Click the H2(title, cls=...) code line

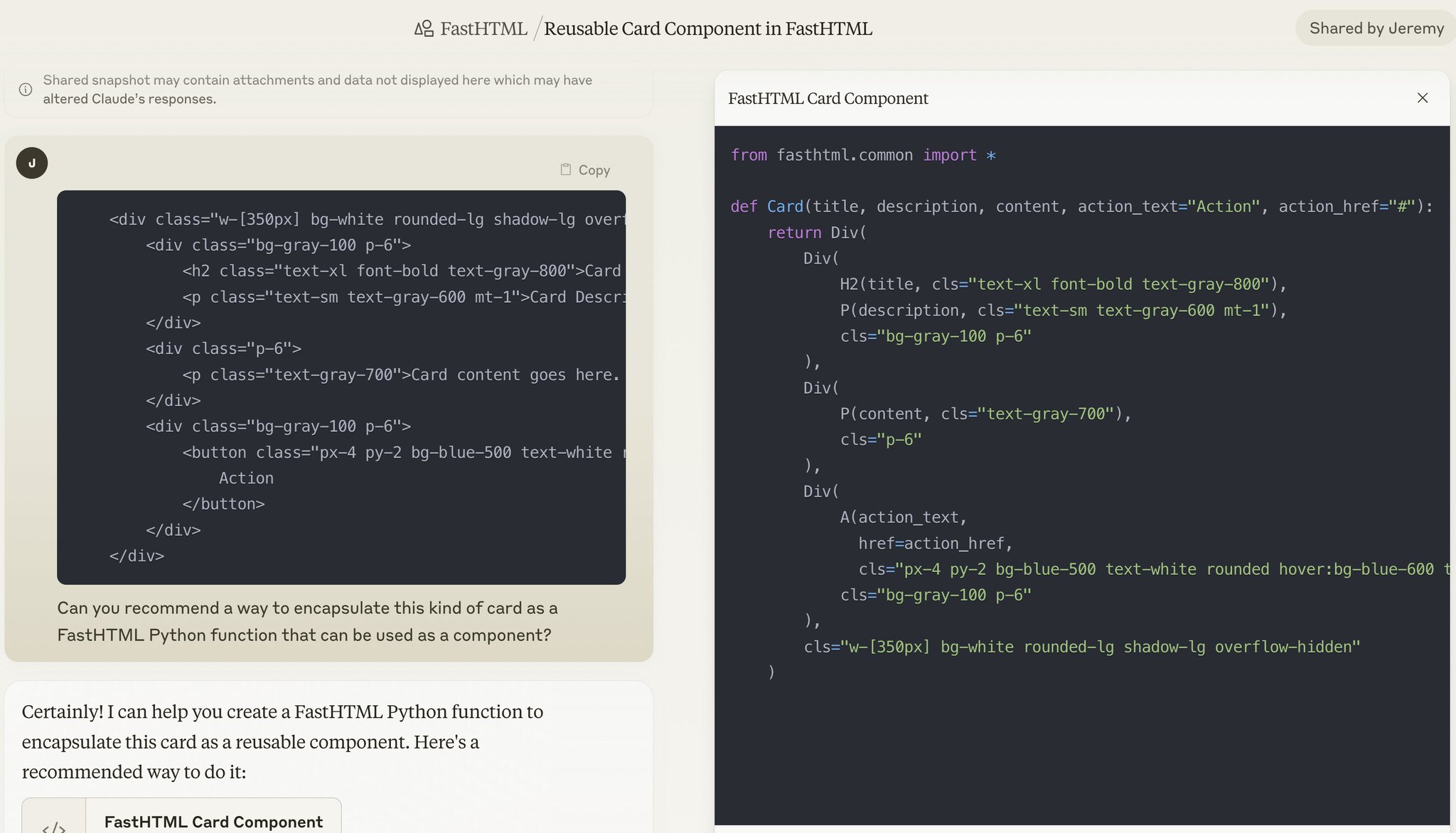(1064, 284)
